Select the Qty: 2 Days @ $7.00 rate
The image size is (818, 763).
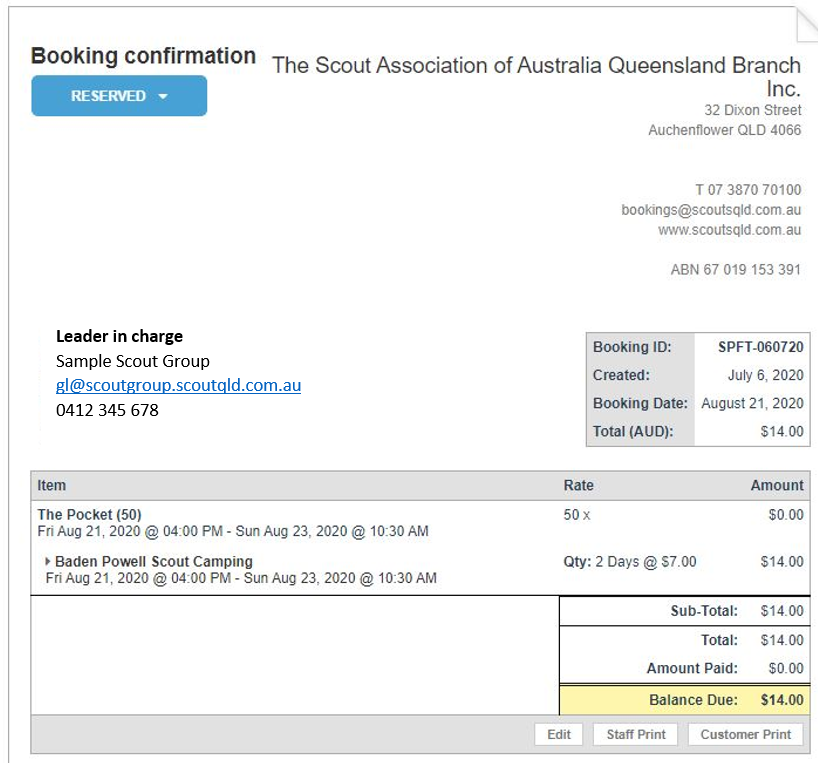pyautogui.click(x=630, y=562)
